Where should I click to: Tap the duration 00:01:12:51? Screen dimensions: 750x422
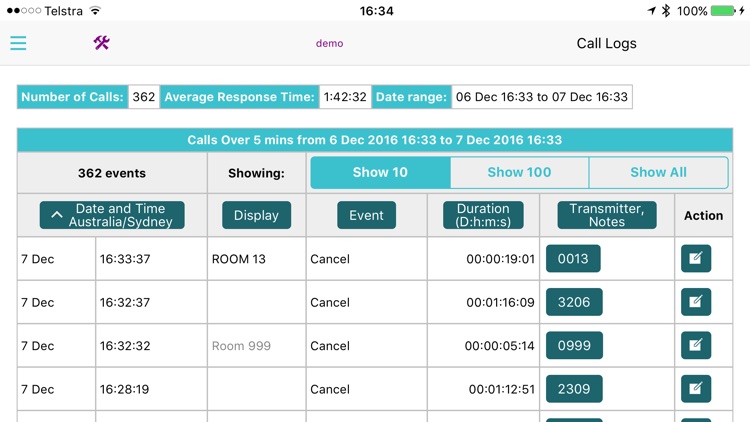tap(501, 389)
